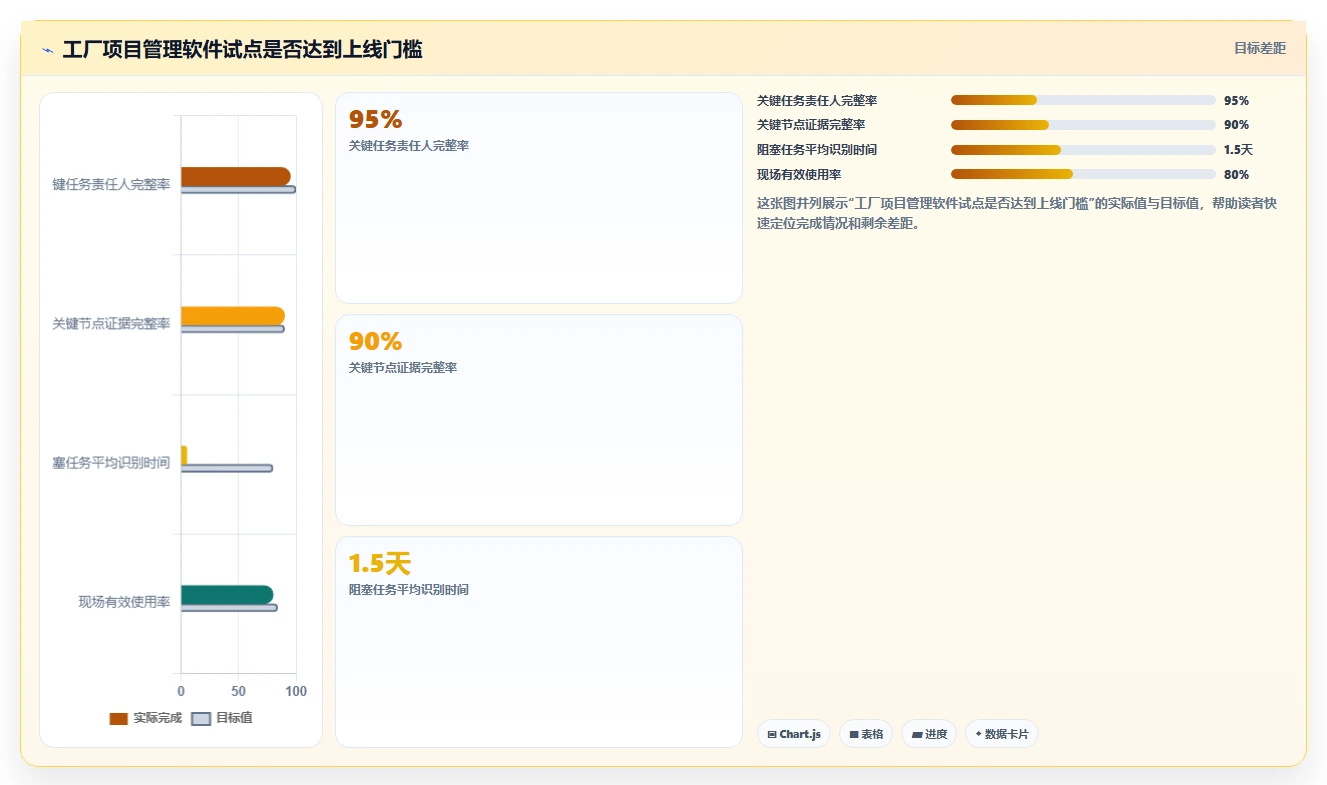Click the 1.5天 data card value
The image size is (1327, 785).
[379, 564]
